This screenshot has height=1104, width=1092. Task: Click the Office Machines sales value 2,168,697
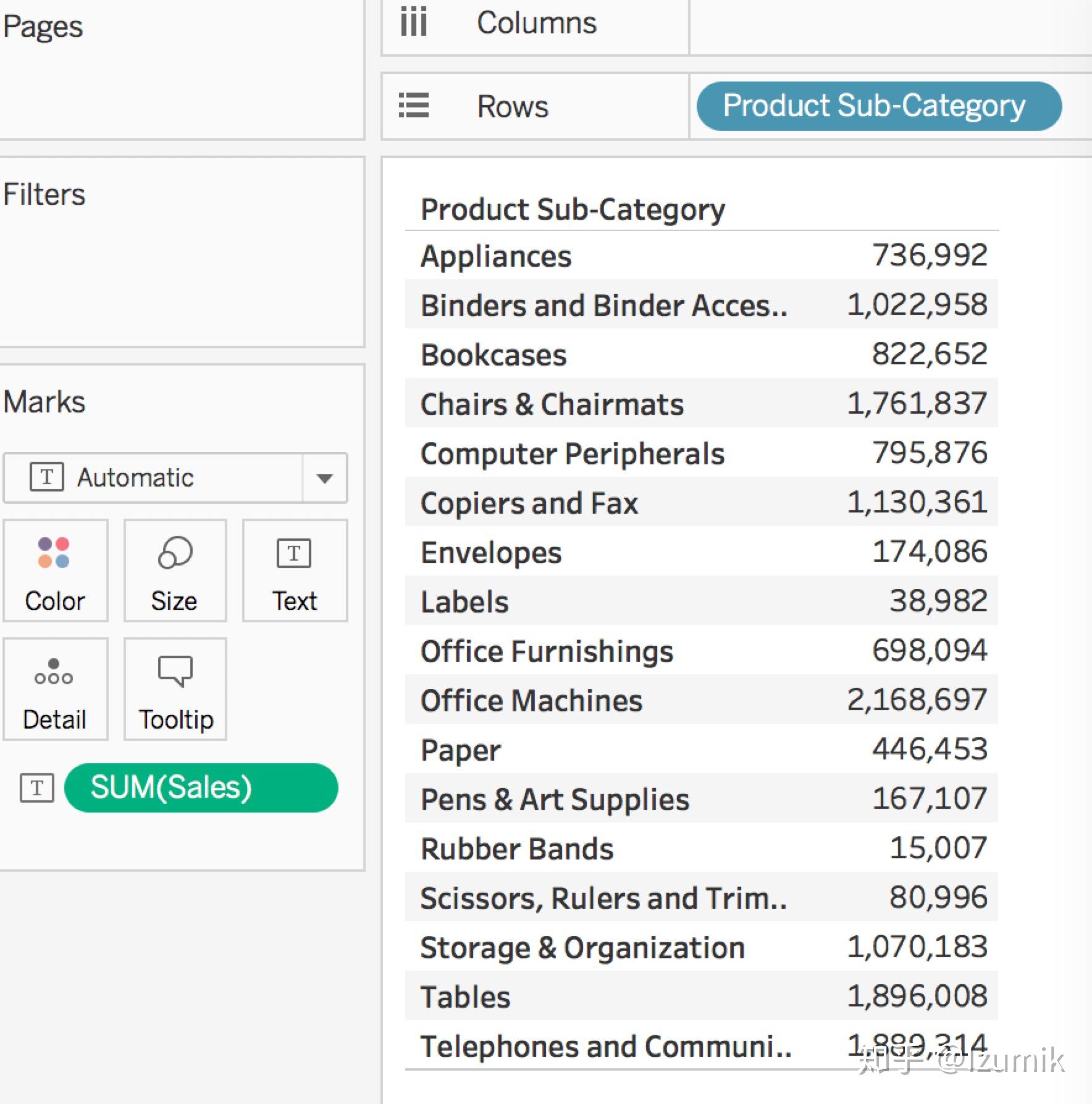coord(917,700)
